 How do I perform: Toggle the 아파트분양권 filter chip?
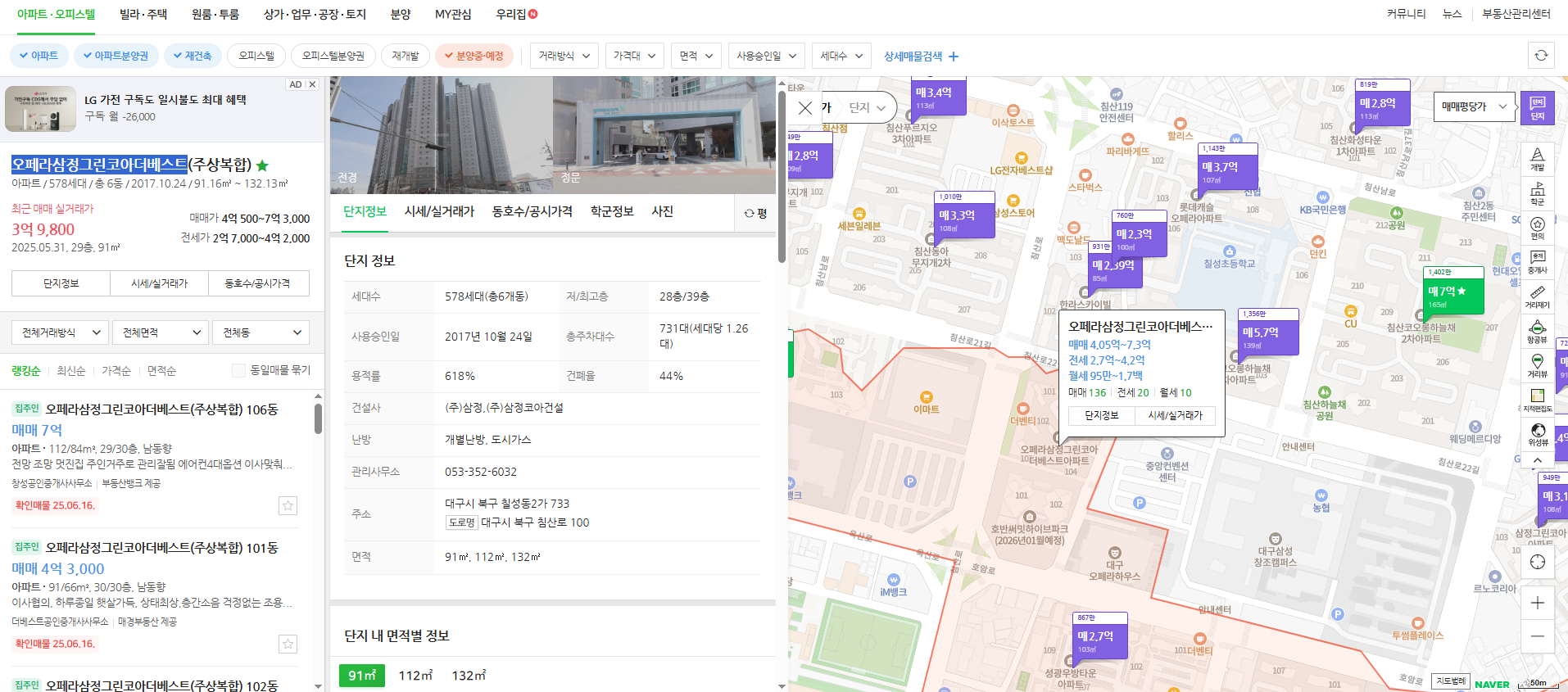116,56
